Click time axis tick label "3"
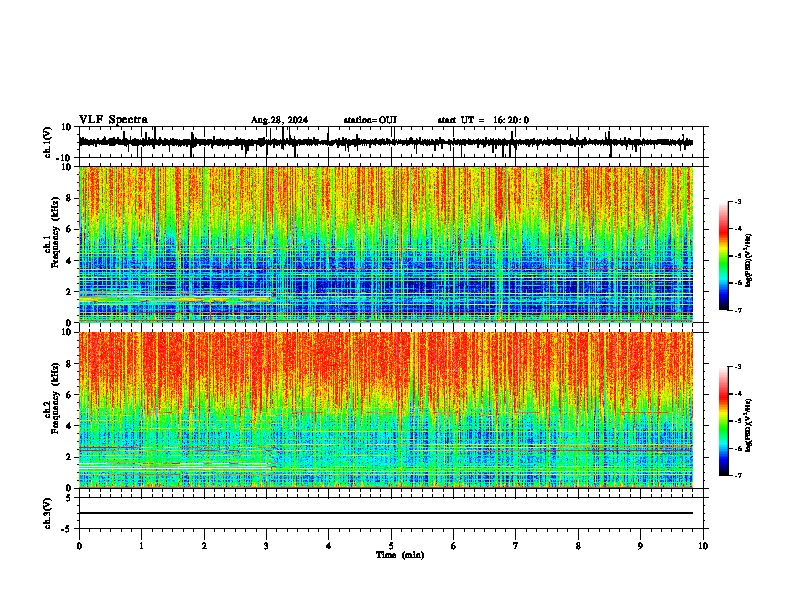 pyautogui.click(x=266, y=546)
